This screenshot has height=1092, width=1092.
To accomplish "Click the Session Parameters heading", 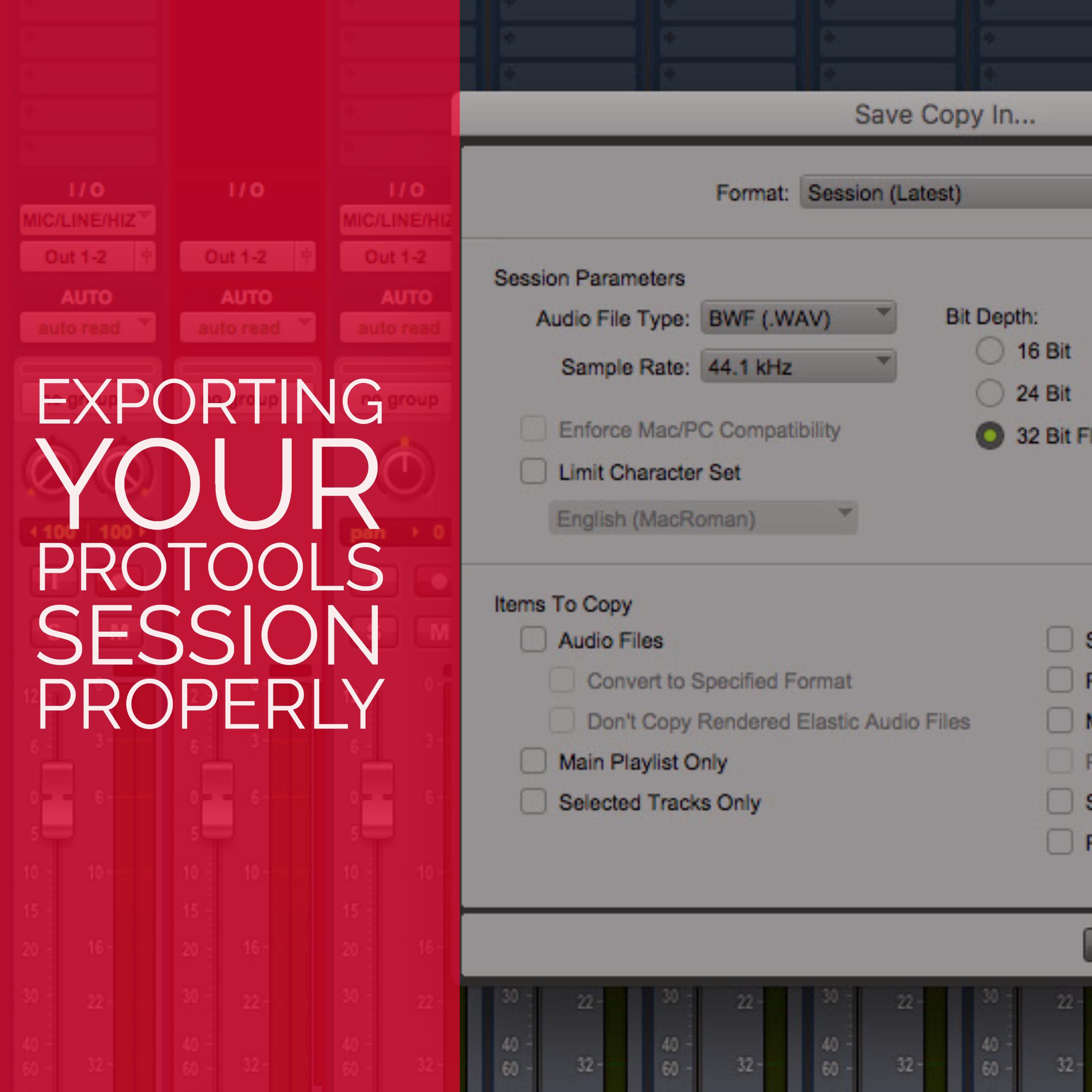I will 590,278.
